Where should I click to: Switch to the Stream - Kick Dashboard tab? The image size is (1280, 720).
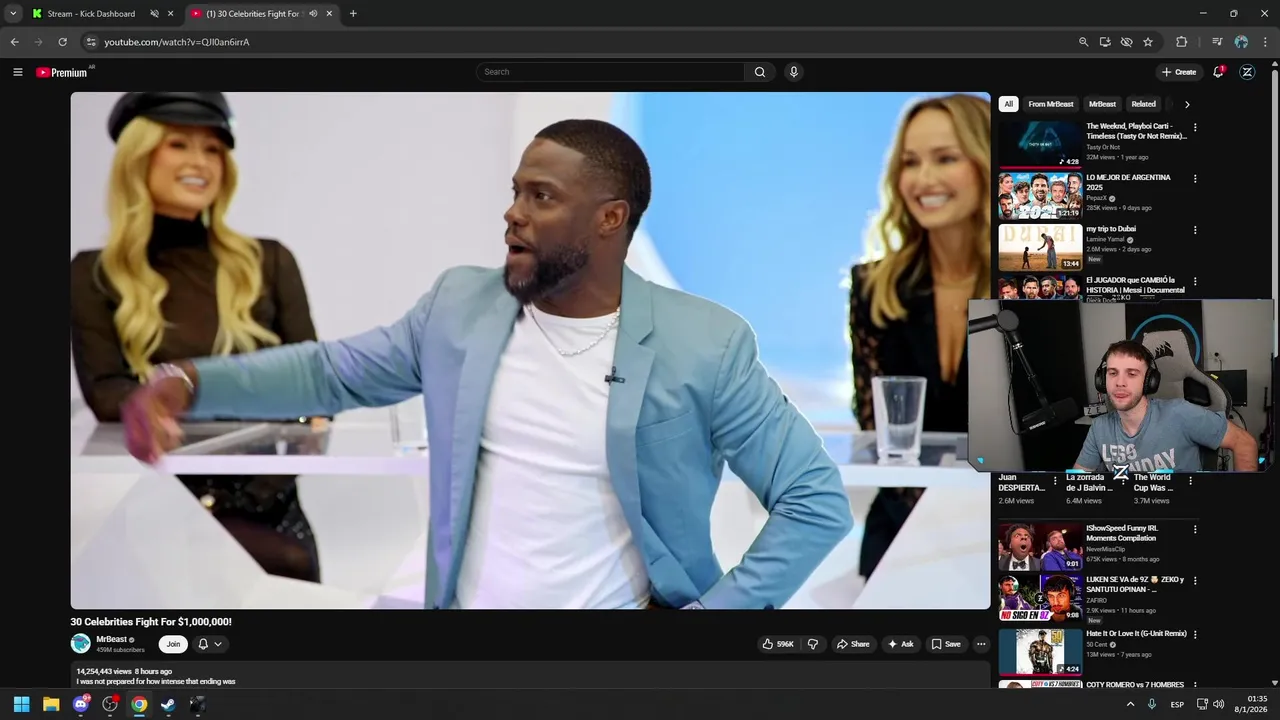[90, 14]
